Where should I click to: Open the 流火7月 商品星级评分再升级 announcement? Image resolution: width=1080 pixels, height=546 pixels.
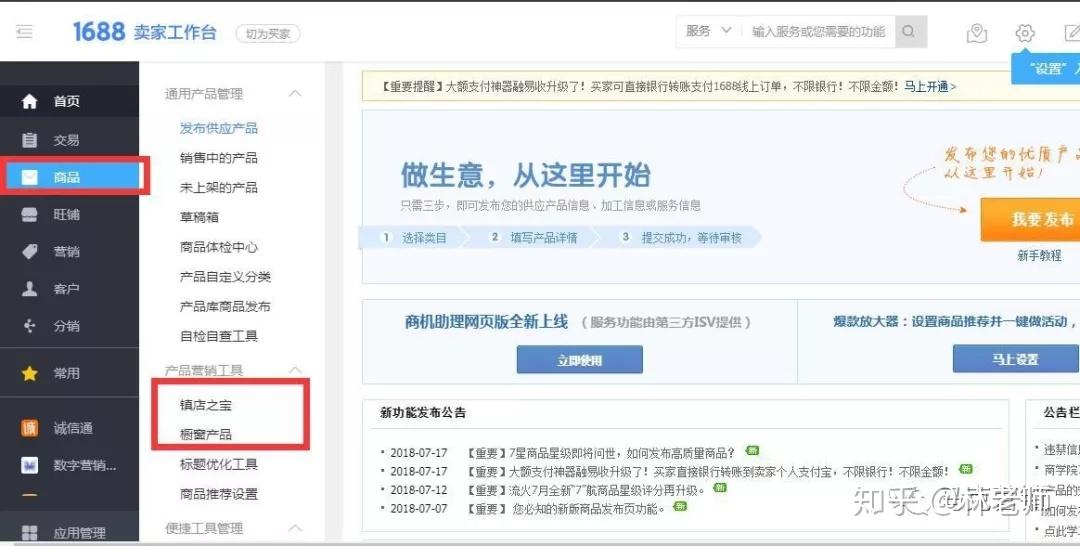(x=585, y=490)
